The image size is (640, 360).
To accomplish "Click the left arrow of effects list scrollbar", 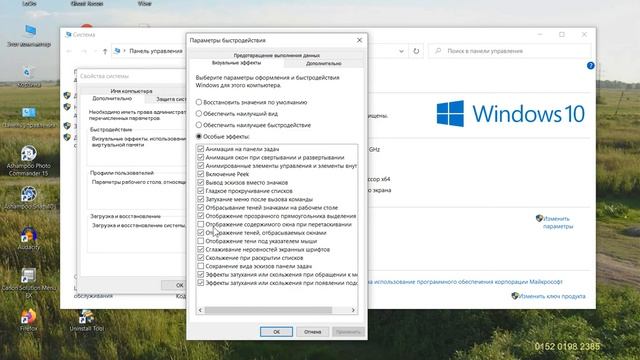I will click(200, 310).
